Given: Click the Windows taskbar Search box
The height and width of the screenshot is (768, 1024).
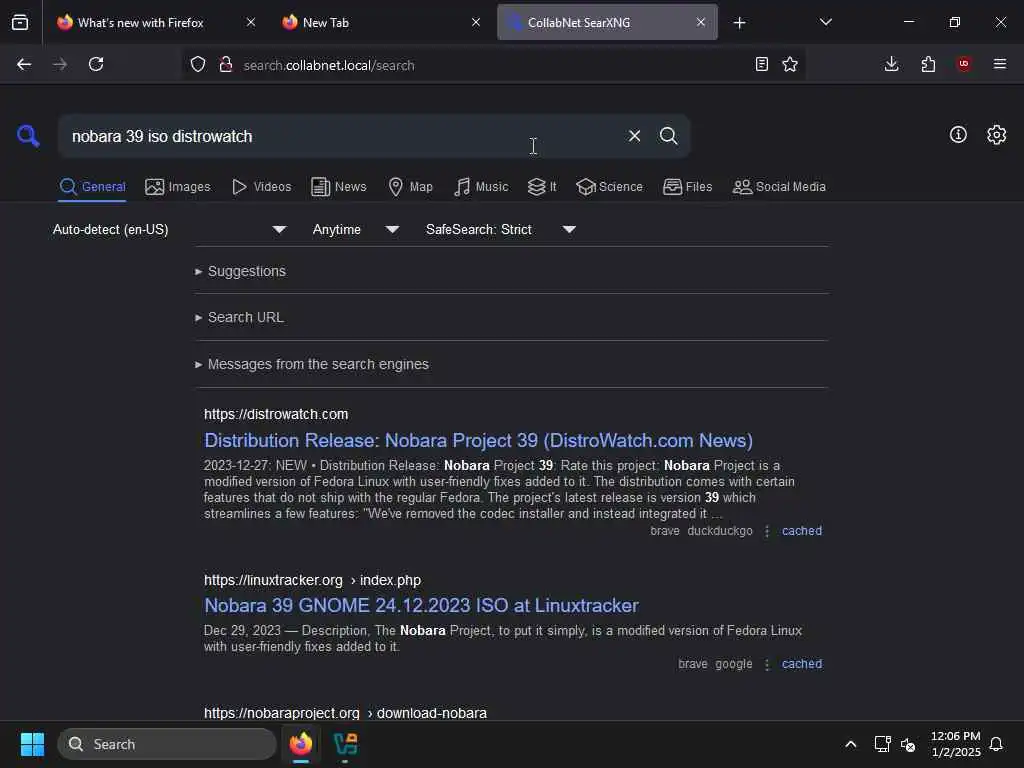Looking at the screenshot, I should [167, 744].
